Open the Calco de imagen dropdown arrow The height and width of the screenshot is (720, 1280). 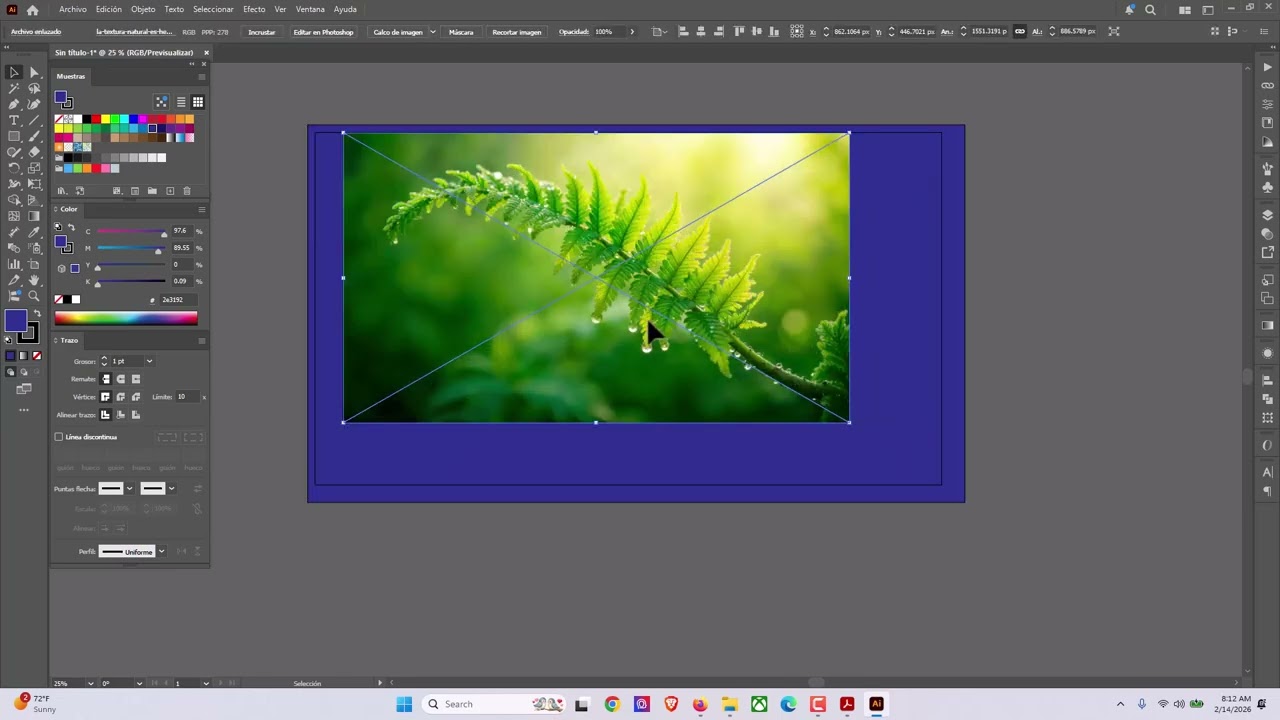(x=432, y=32)
